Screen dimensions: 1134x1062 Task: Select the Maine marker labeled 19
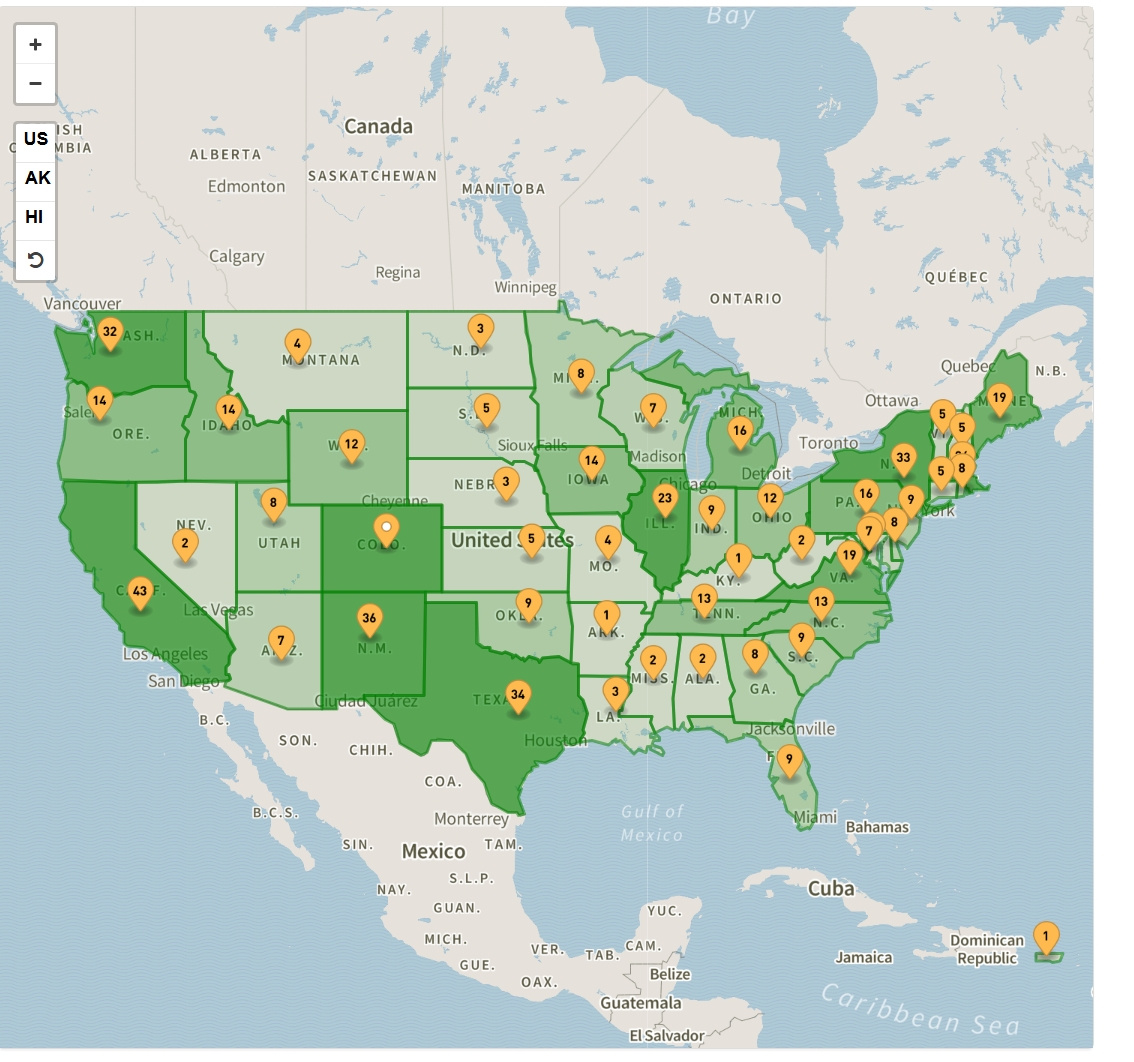pos(998,399)
